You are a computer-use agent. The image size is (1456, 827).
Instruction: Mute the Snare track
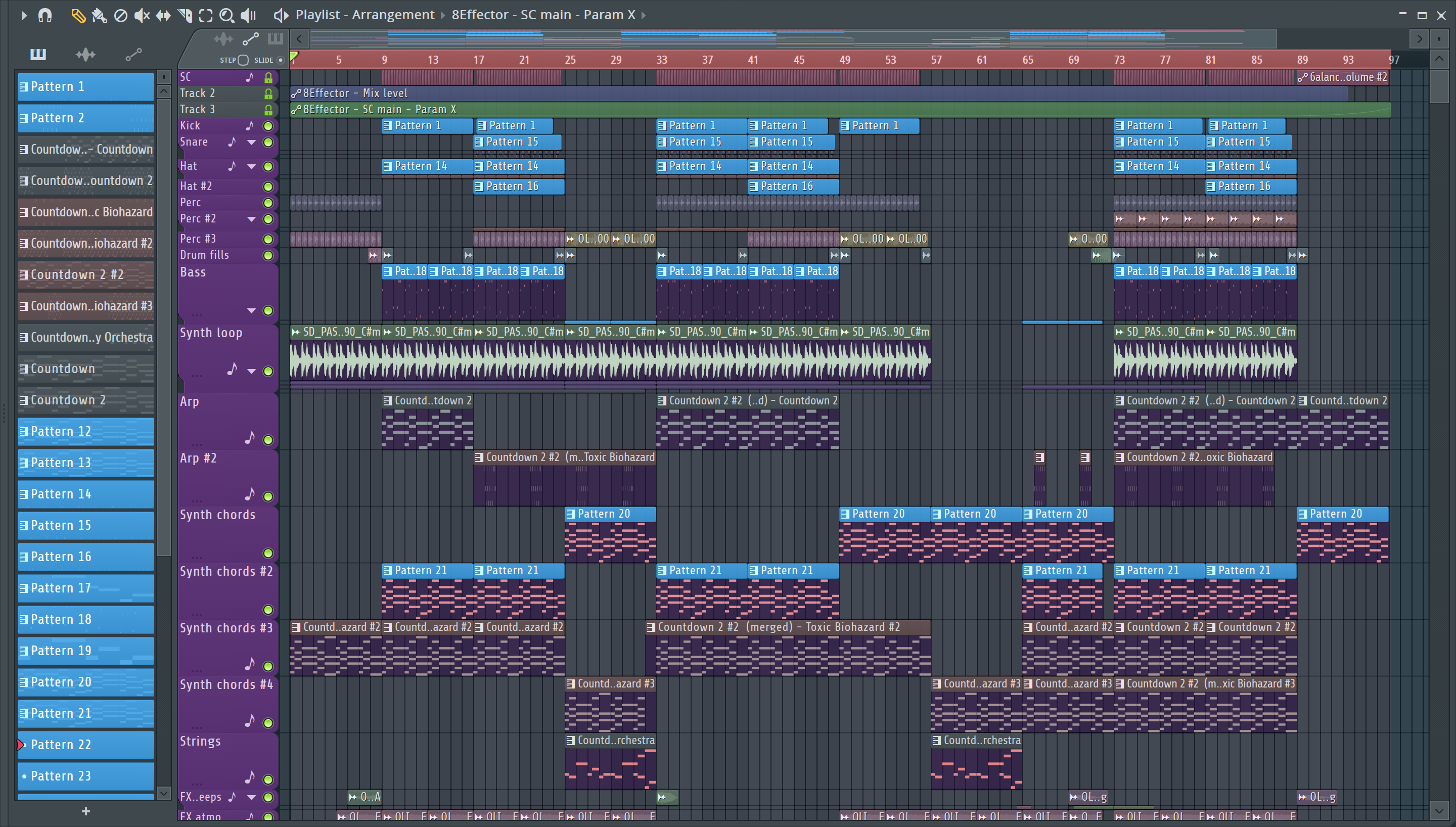(268, 143)
